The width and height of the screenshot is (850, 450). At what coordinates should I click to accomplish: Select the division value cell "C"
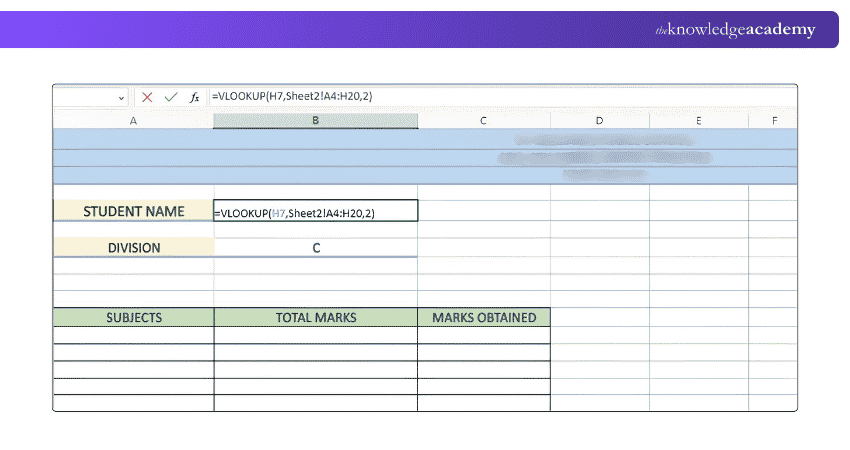pos(315,248)
